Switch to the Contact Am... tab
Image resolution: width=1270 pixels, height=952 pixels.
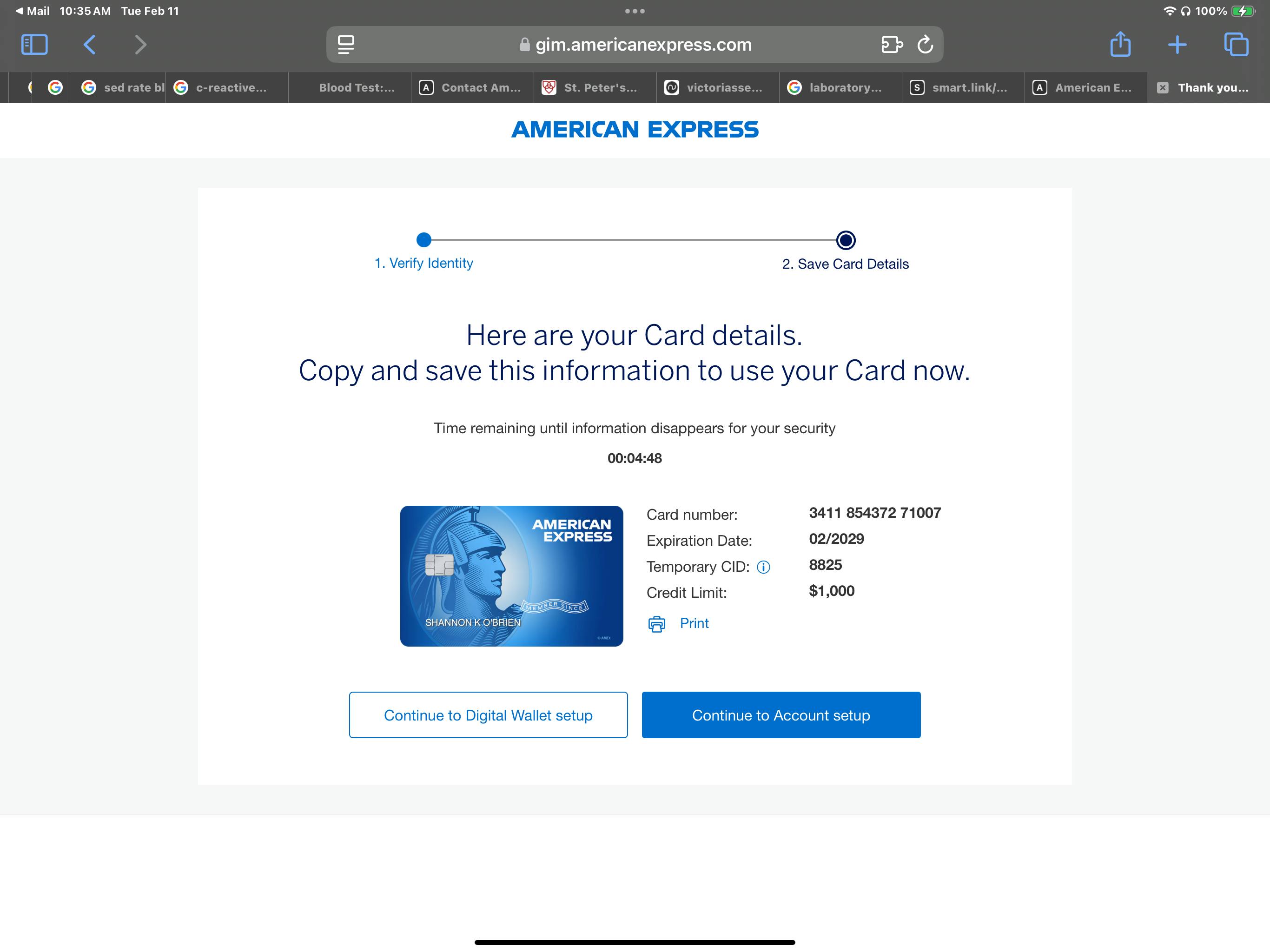coord(472,88)
